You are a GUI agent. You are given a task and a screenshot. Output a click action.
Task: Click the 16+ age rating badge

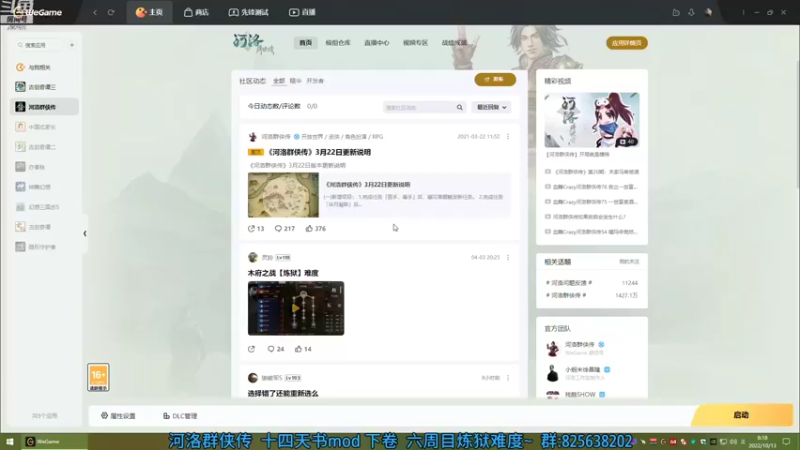coord(98,378)
